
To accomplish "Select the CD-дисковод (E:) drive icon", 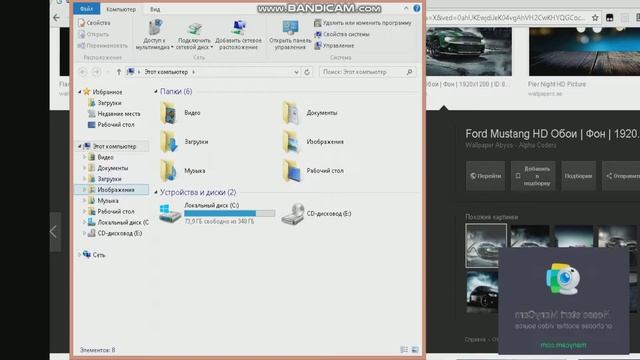I will pos(293,214).
